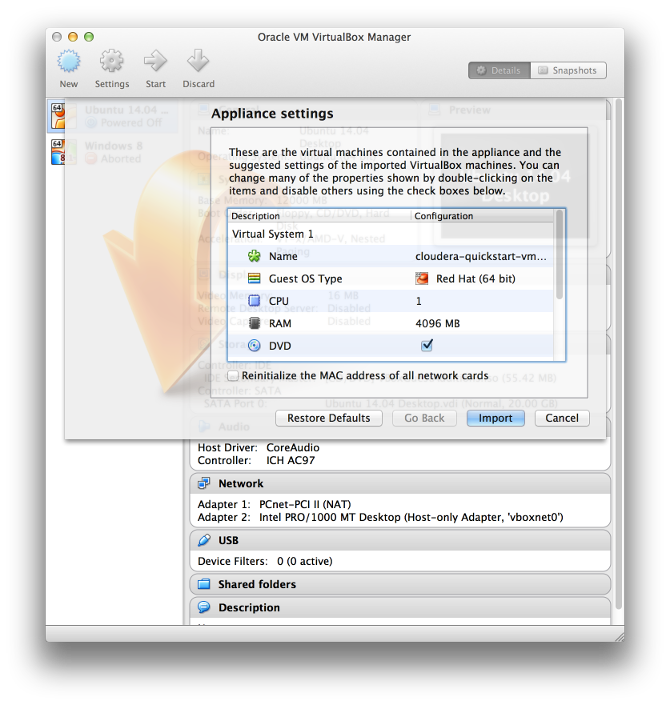Click the Go Back button

424,418
